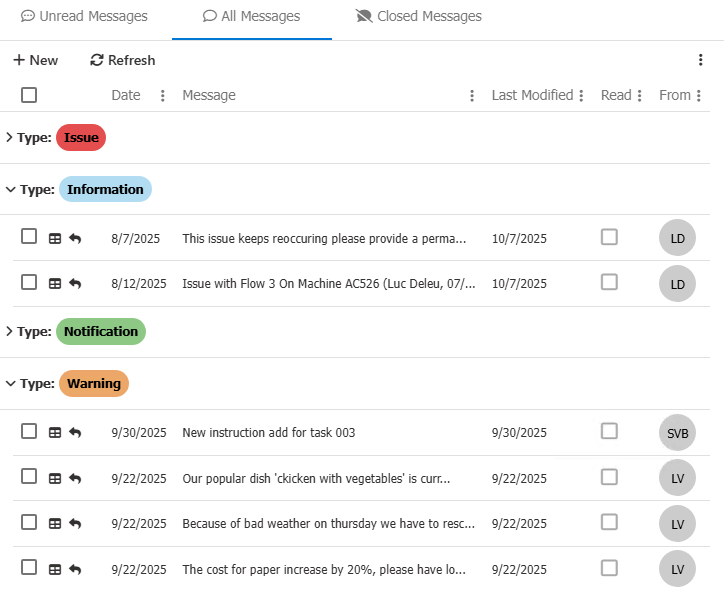Mark task 003 message as read
The image size is (724, 590).
coord(609,431)
